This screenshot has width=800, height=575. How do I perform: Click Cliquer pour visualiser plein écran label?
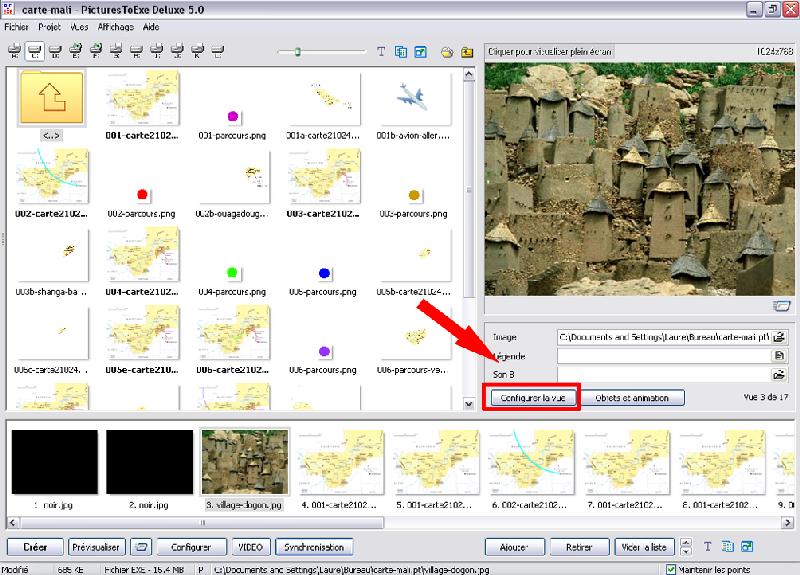[549, 52]
